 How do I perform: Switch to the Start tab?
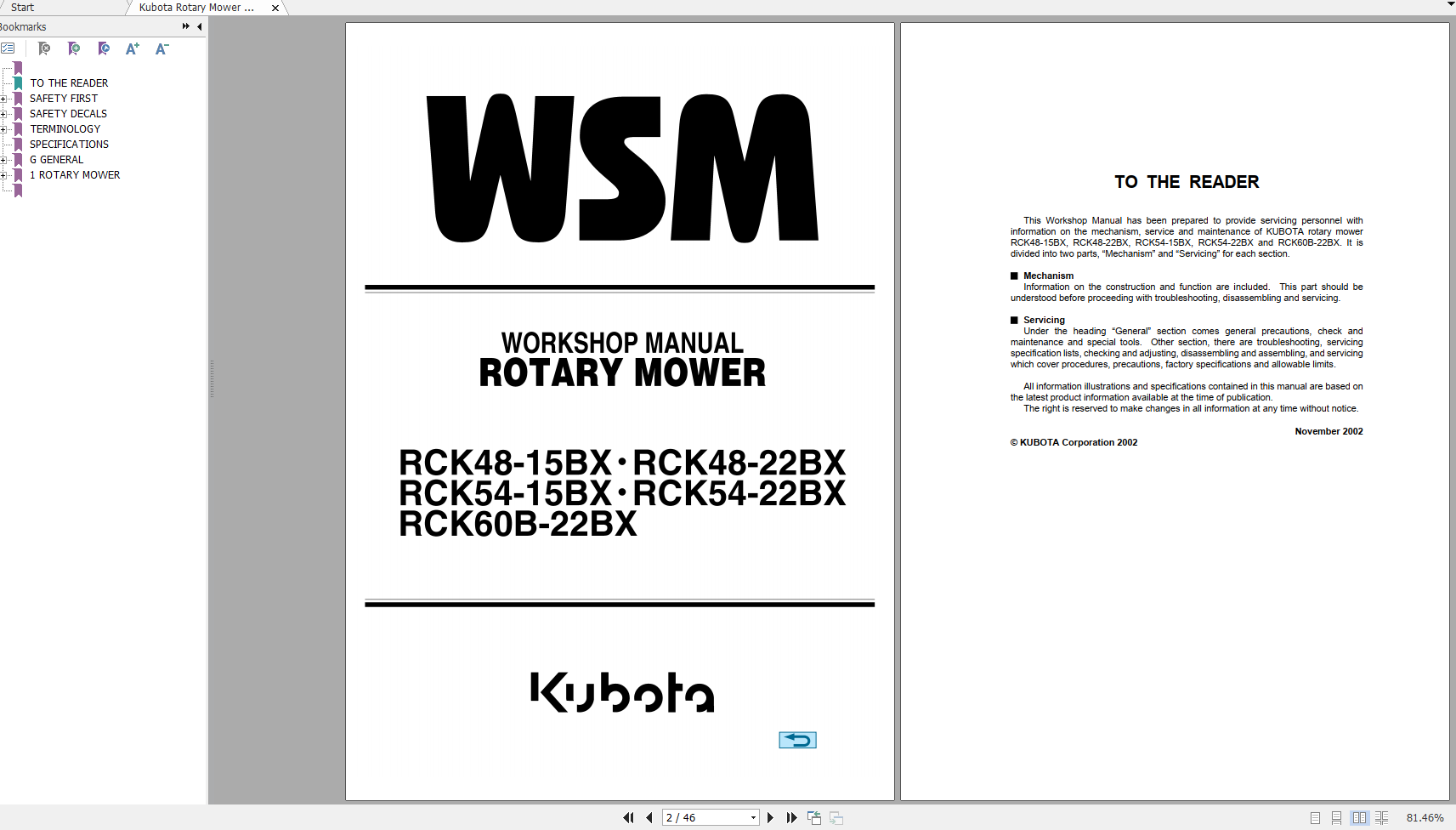click(22, 8)
